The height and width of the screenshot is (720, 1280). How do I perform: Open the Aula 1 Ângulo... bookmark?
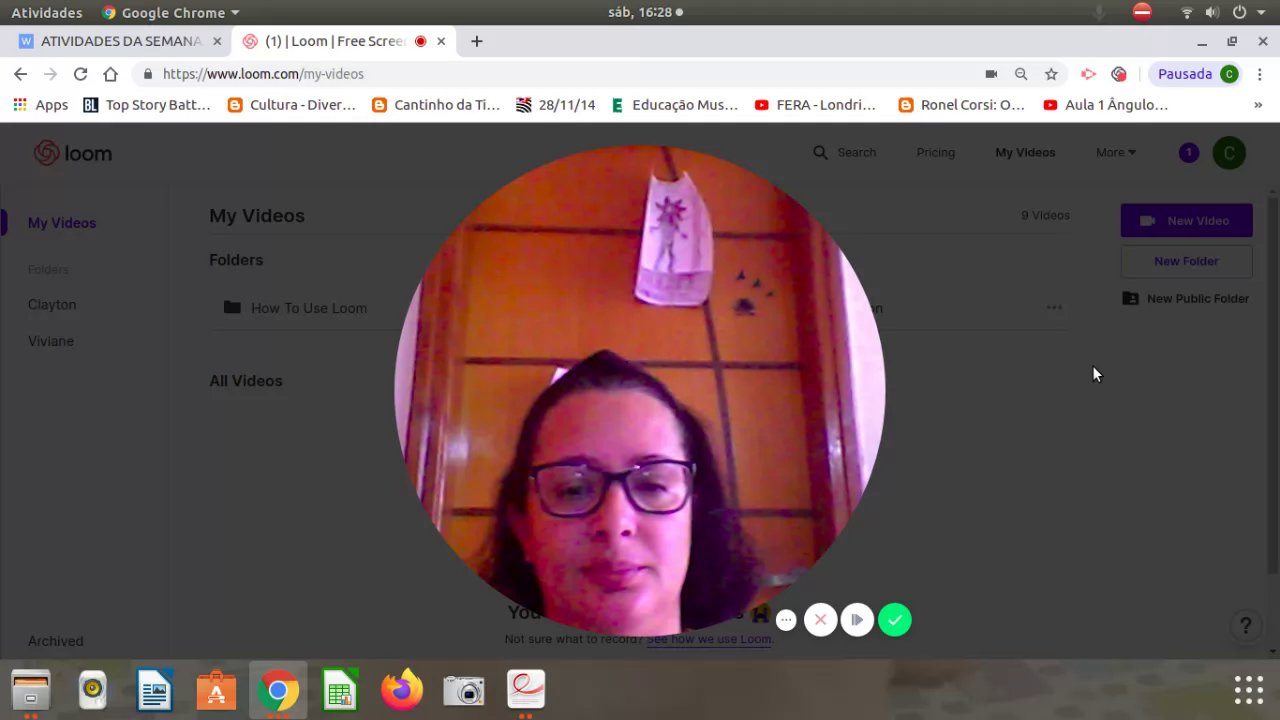(x=1106, y=104)
